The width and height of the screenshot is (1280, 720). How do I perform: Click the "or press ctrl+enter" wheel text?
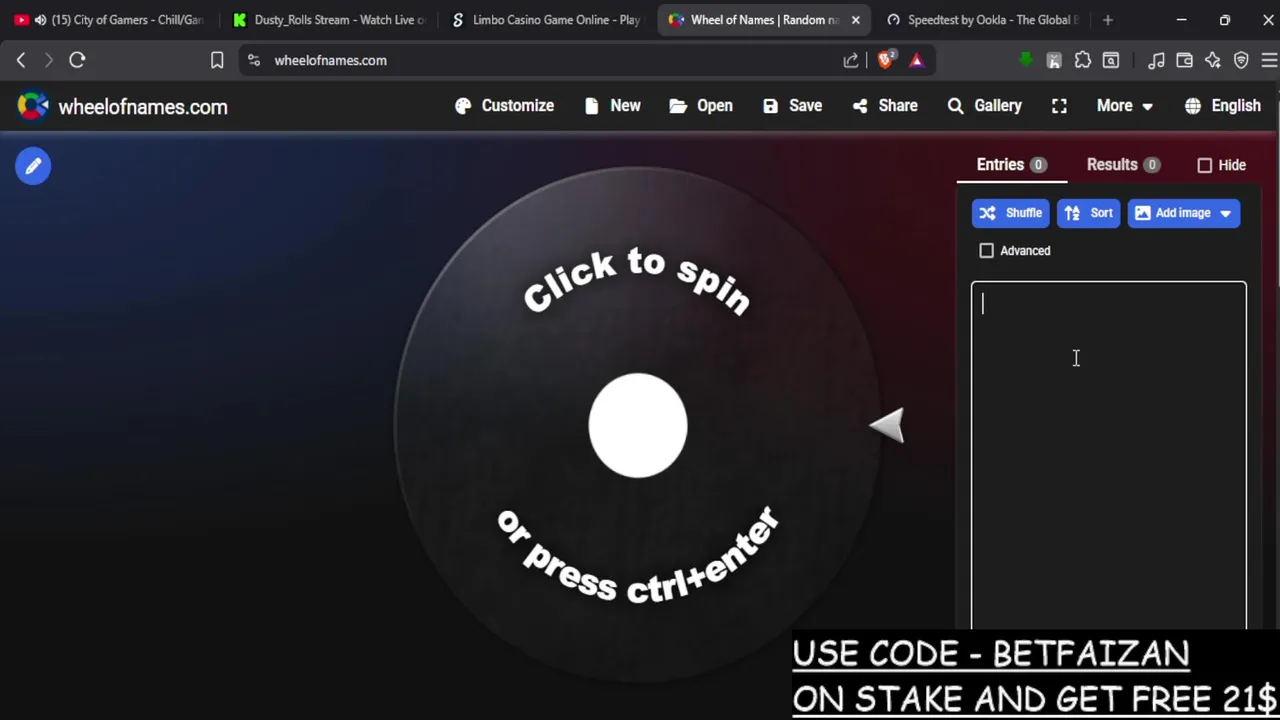click(638, 556)
